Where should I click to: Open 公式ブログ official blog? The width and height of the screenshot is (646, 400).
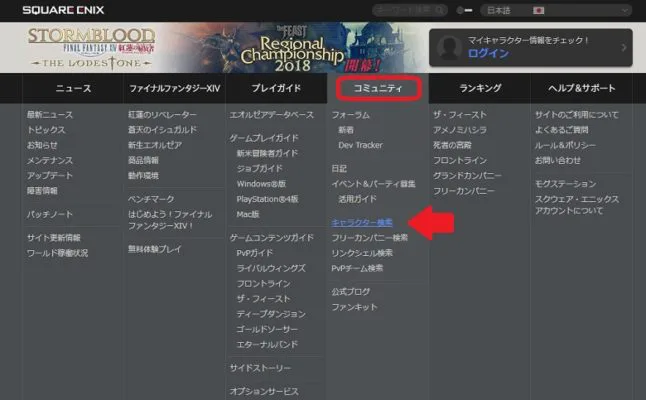click(x=351, y=292)
